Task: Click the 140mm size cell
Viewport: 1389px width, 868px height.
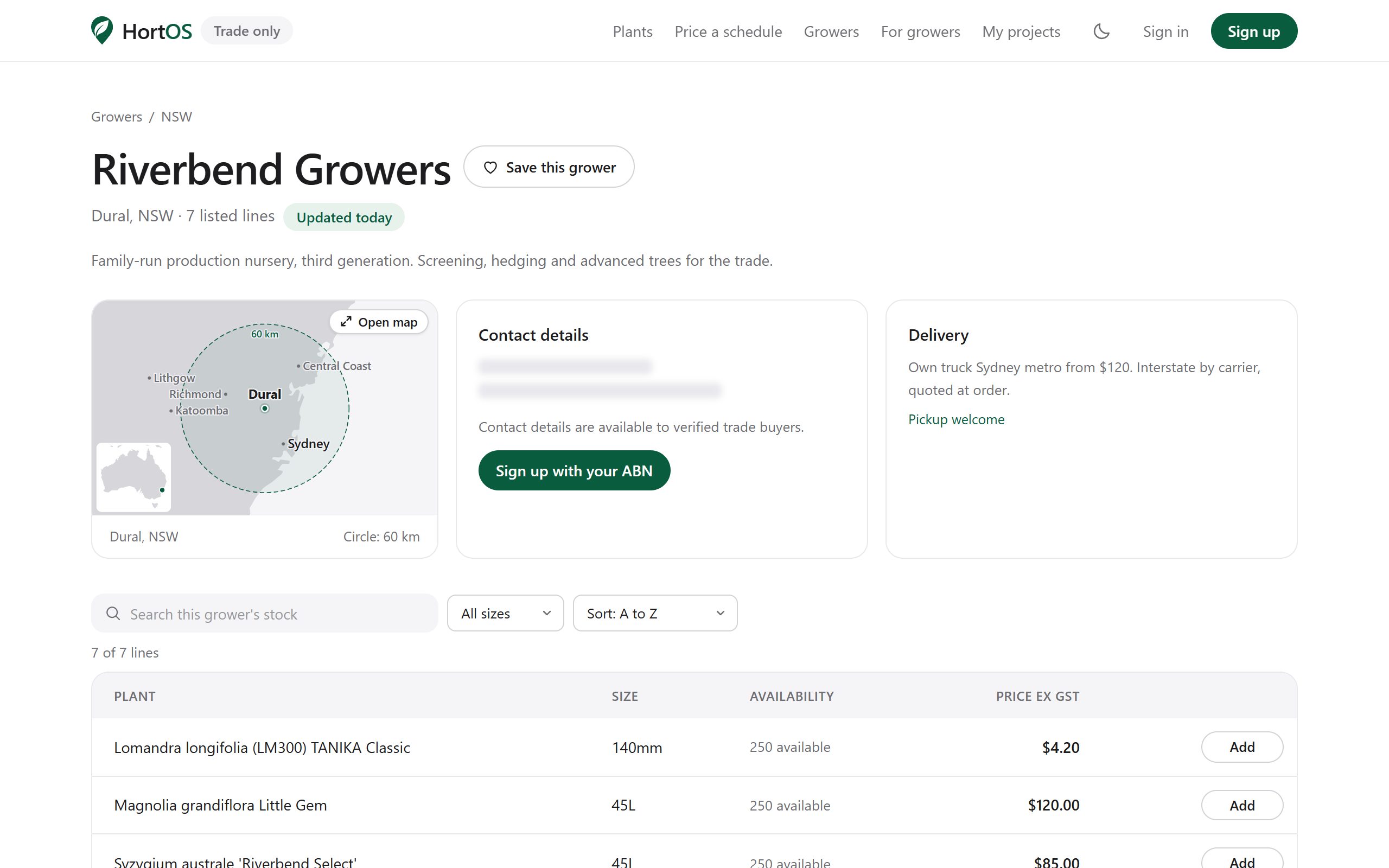Action: [x=636, y=748]
